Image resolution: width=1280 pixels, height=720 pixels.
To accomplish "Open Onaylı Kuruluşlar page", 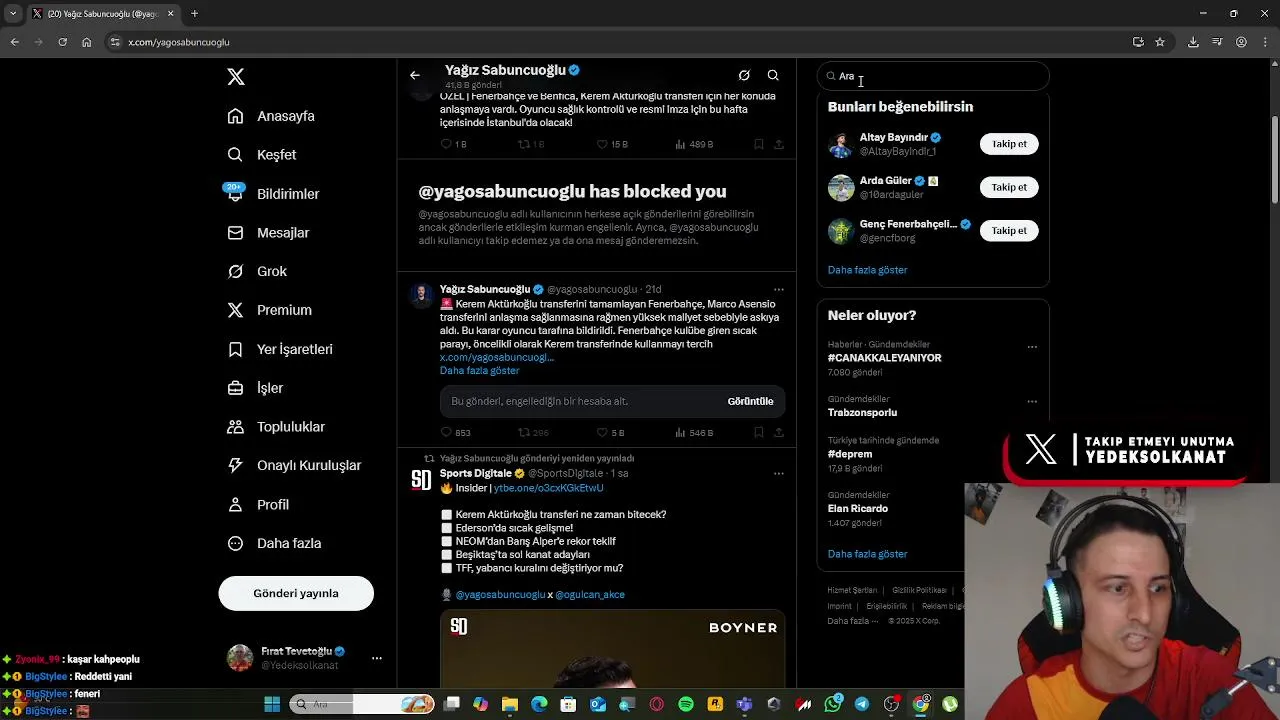I will click(x=294, y=466).
